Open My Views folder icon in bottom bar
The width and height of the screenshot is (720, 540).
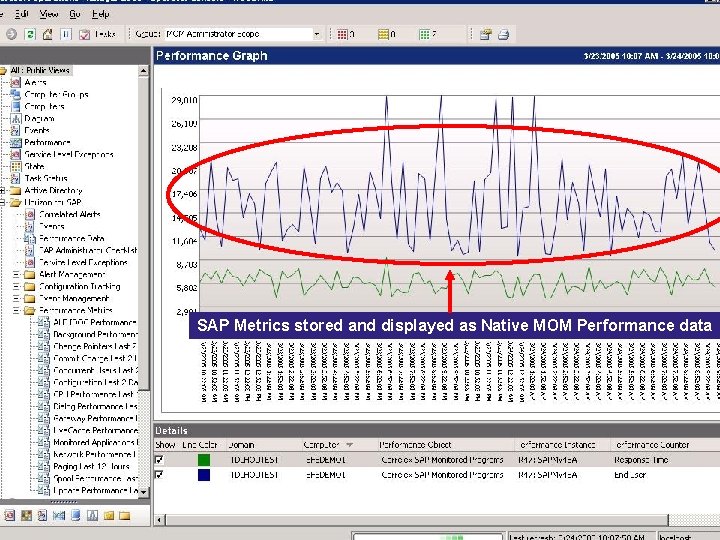pyautogui.click(x=108, y=516)
